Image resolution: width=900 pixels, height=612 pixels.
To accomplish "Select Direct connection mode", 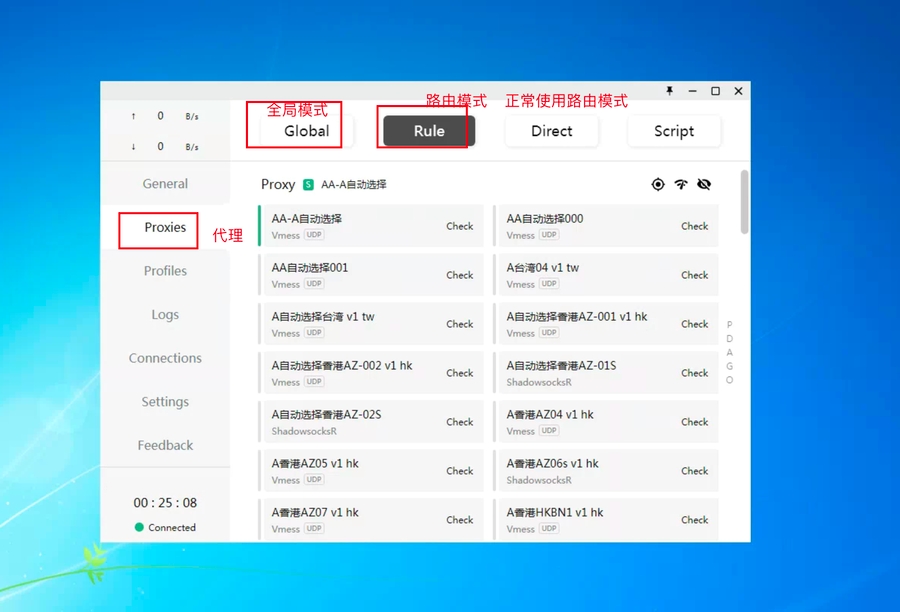I will (x=551, y=131).
